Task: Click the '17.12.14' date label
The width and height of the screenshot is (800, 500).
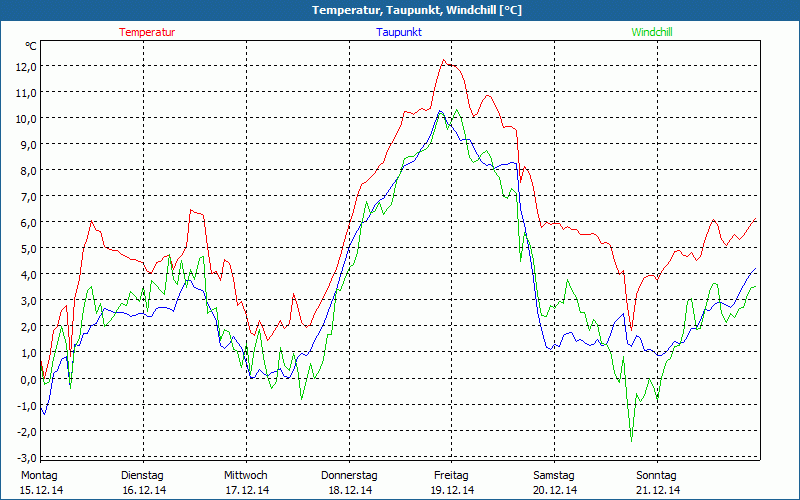Action: click(247, 490)
